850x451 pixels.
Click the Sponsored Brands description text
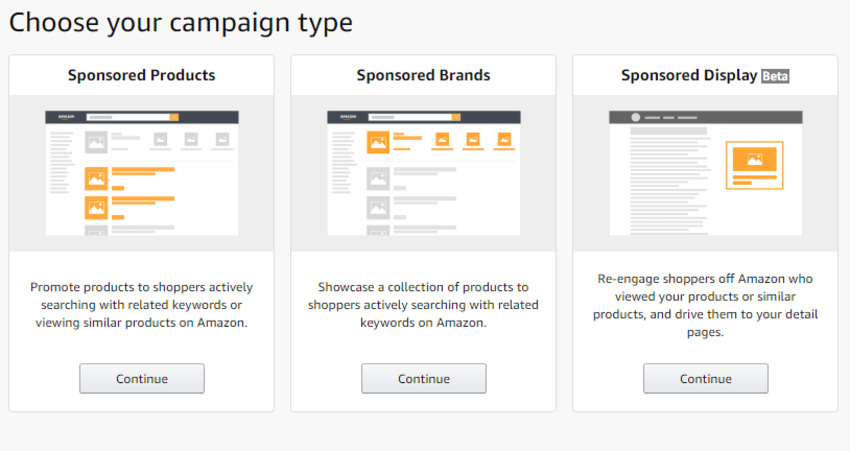tap(424, 305)
